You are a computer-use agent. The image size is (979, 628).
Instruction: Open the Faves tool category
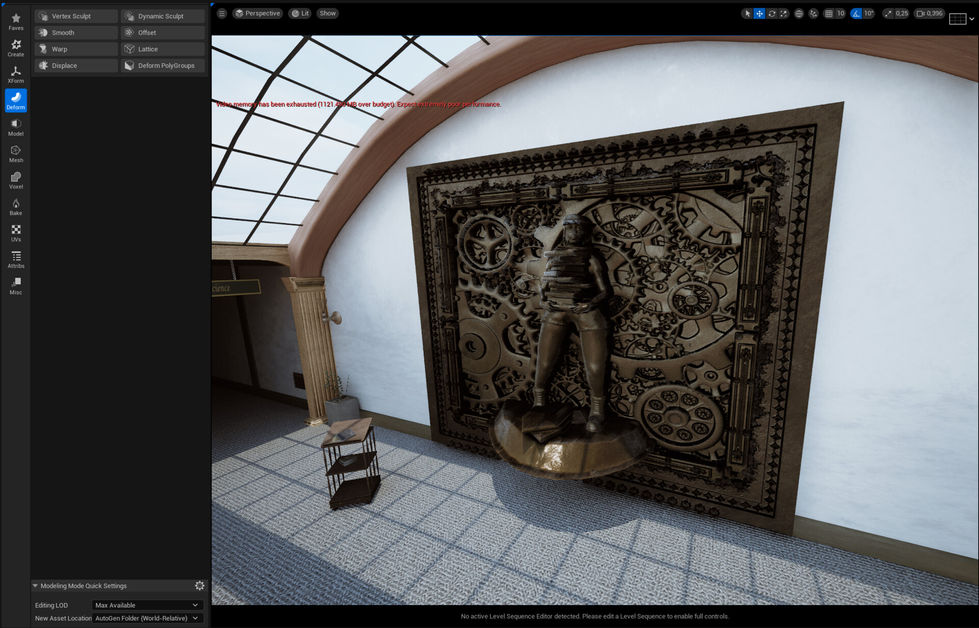click(16, 21)
